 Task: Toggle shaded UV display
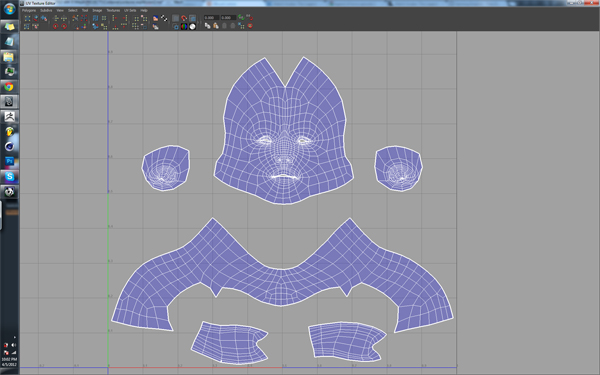tap(192, 18)
